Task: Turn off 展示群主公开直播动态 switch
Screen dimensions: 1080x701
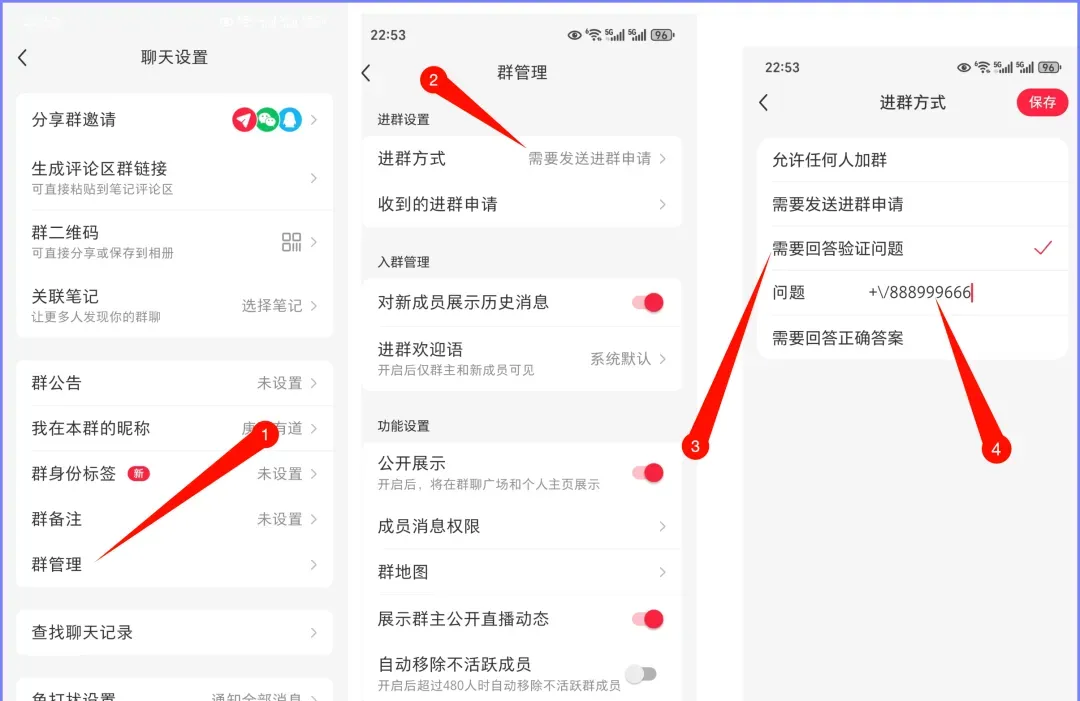Action: [x=647, y=619]
